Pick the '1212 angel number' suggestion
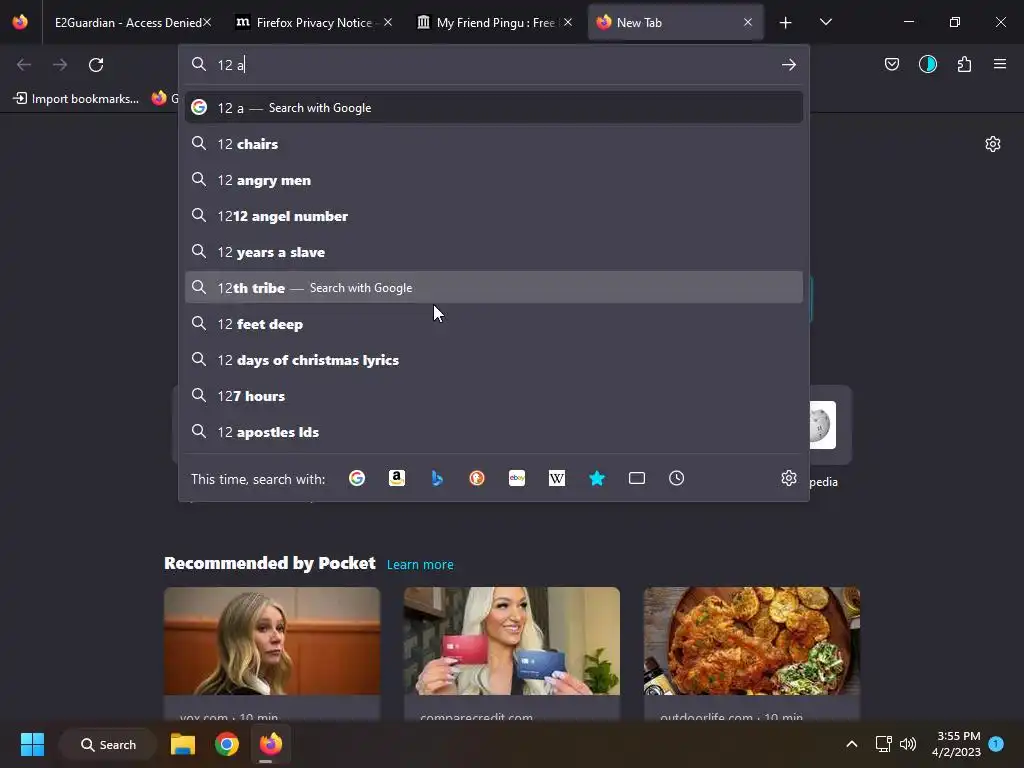The width and height of the screenshot is (1024, 768). click(494, 216)
